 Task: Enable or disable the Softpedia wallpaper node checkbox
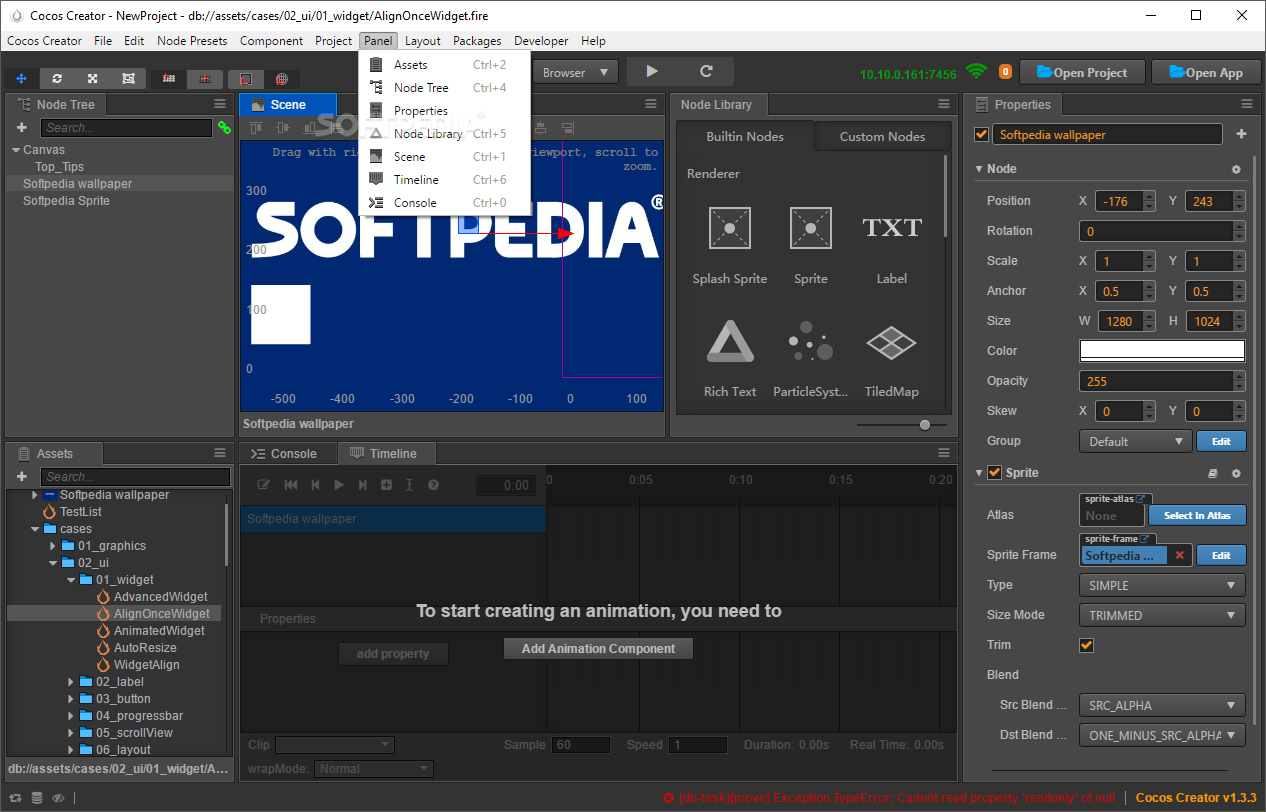point(982,134)
